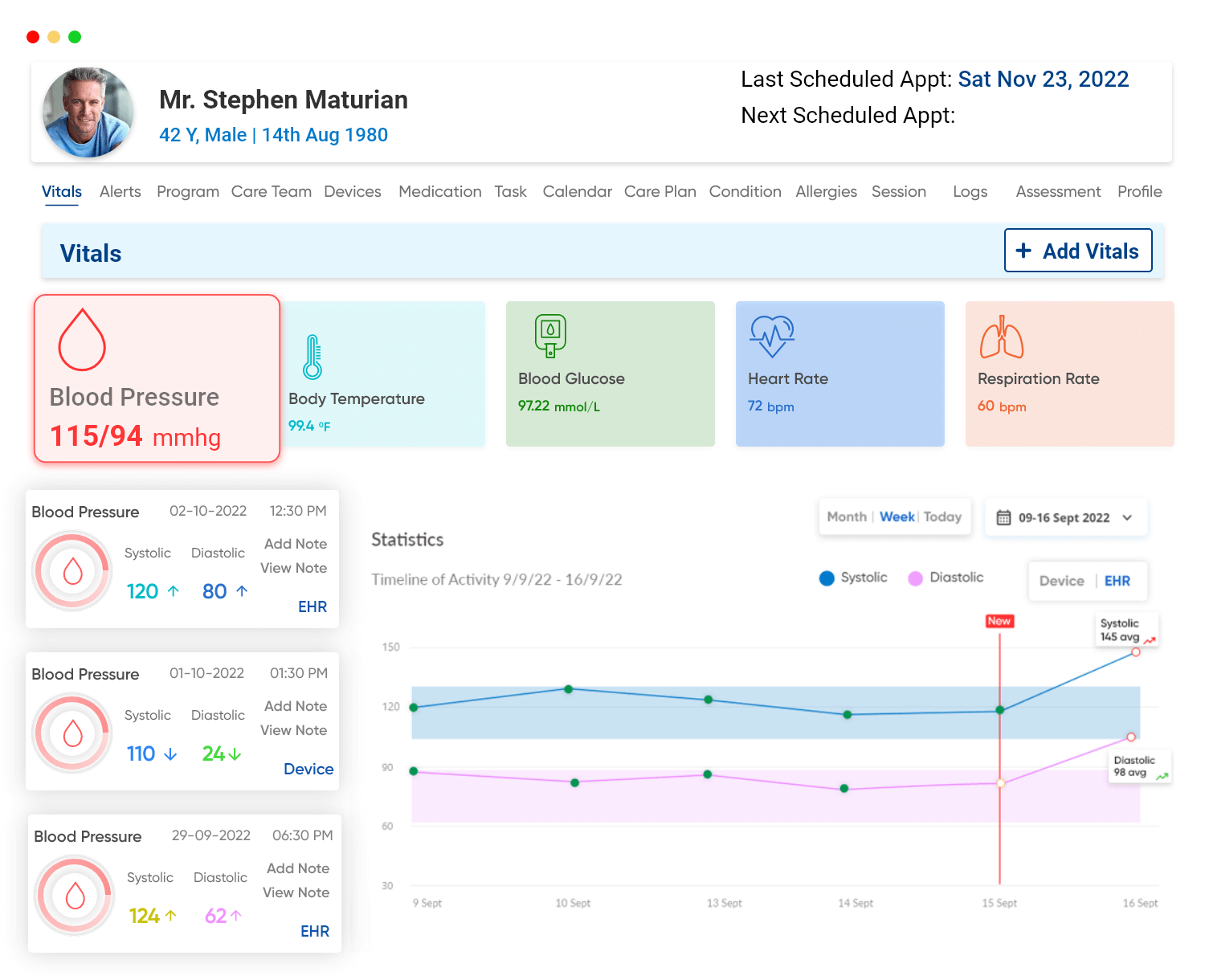1205x980 pixels.
Task: Click the Add Vitals button
Action: 1078,251
